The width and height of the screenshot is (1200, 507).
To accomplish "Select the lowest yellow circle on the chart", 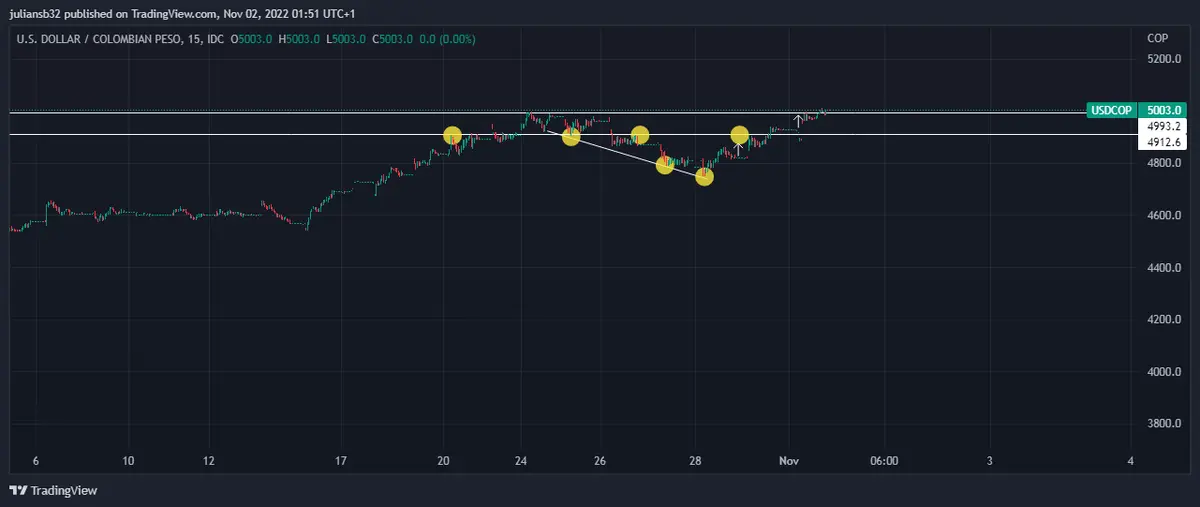I will click(704, 177).
